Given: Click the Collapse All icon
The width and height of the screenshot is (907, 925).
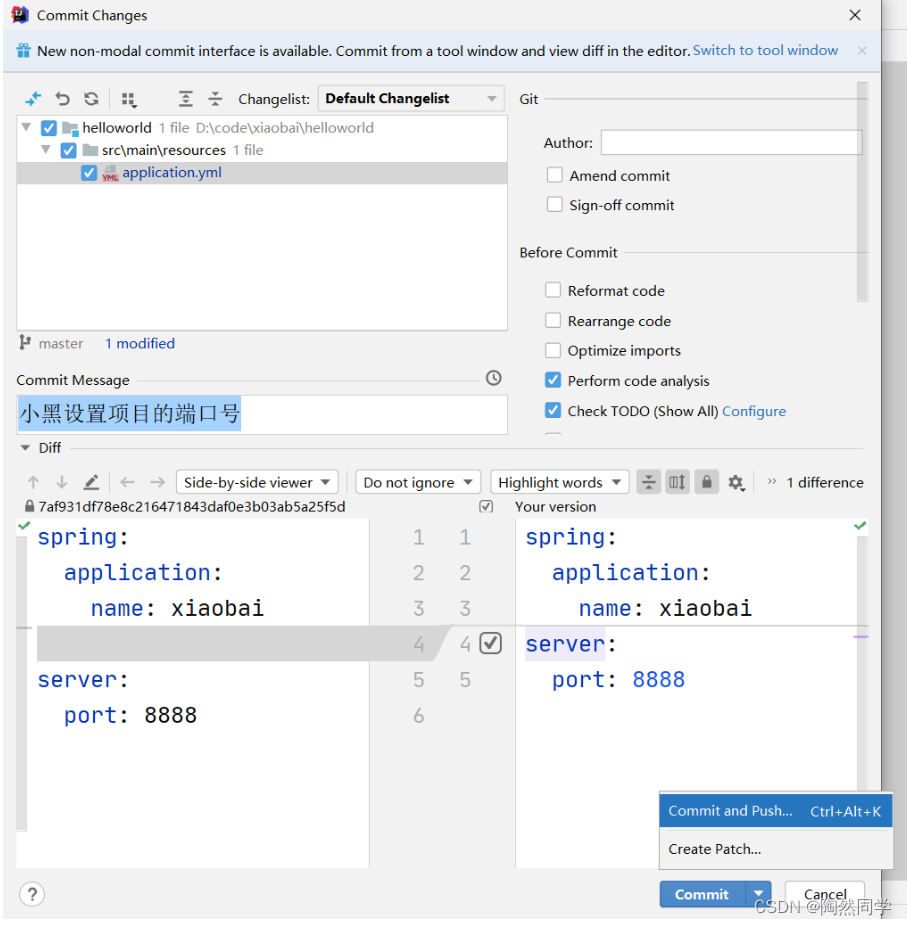Looking at the screenshot, I should [214, 98].
